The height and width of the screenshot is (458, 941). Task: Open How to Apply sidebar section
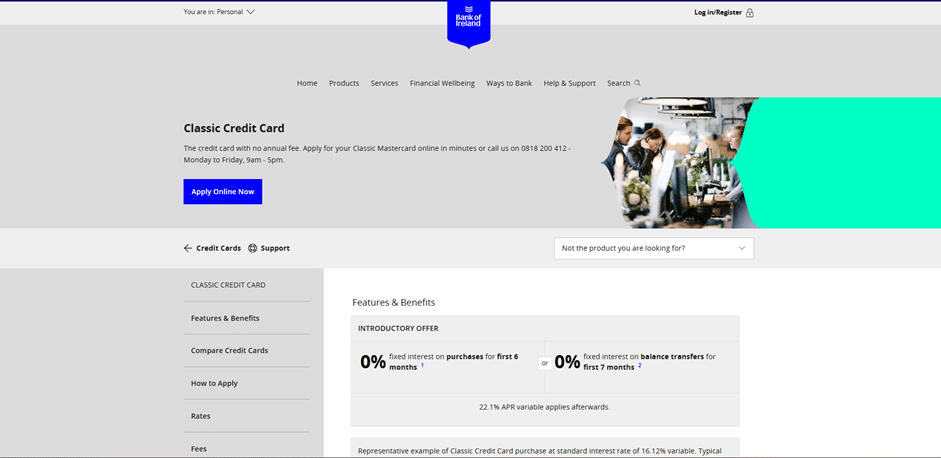click(x=214, y=383)
